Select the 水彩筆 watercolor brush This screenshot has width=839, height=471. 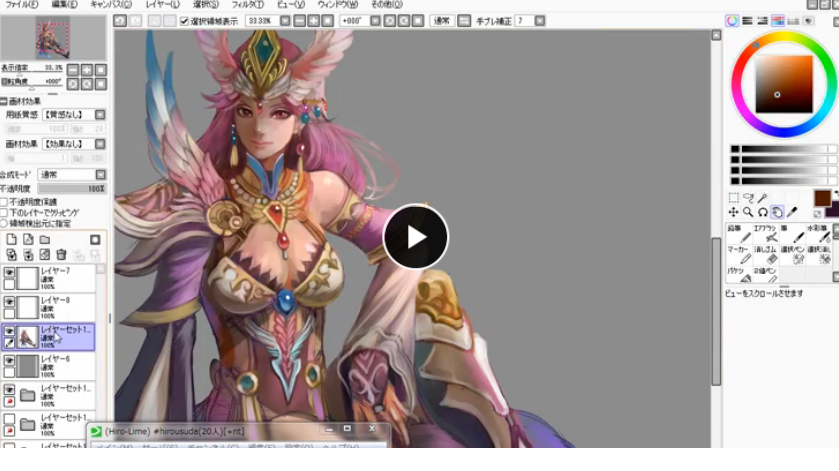pyautogui.click(x=819, y=233)
